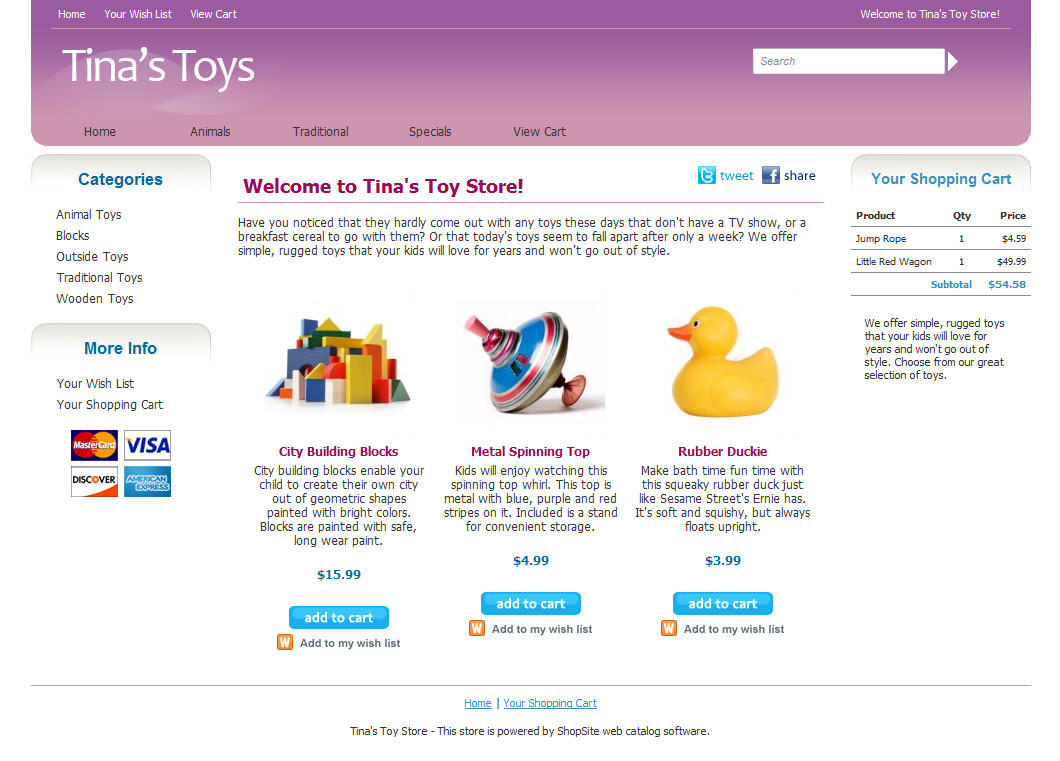Screen dimensions: 1060x761
Task: Open the Animals navigation tab
Action: click(x=210, y=132)
